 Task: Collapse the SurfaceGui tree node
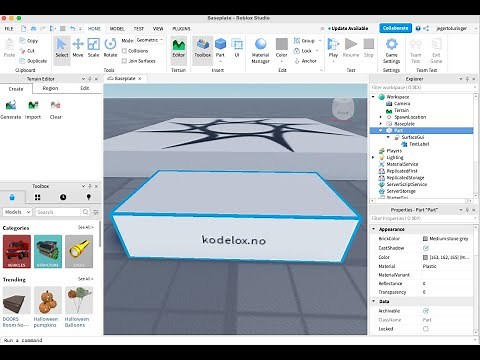click(388, 137)
